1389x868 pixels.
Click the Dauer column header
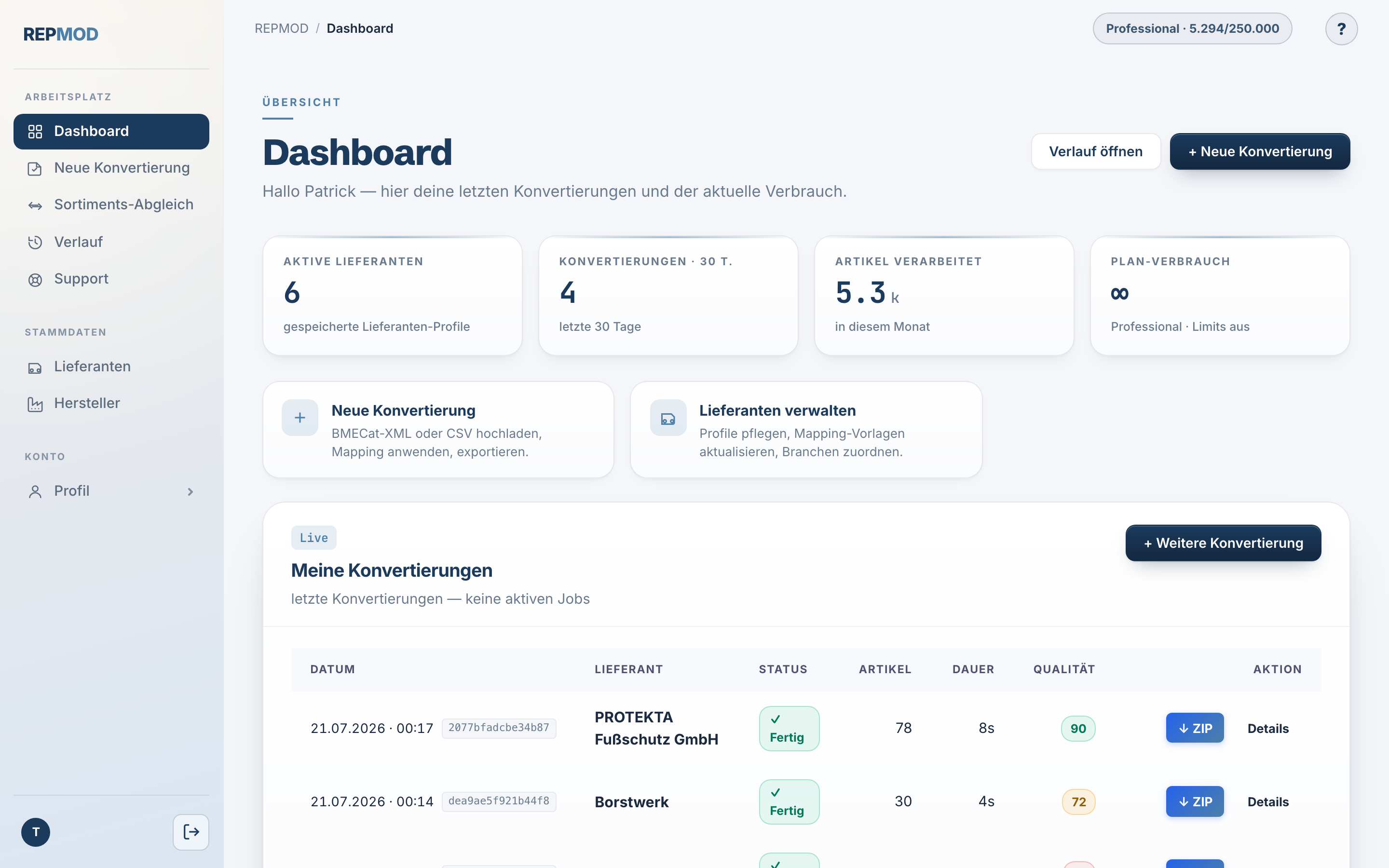[x=973, y=669]
